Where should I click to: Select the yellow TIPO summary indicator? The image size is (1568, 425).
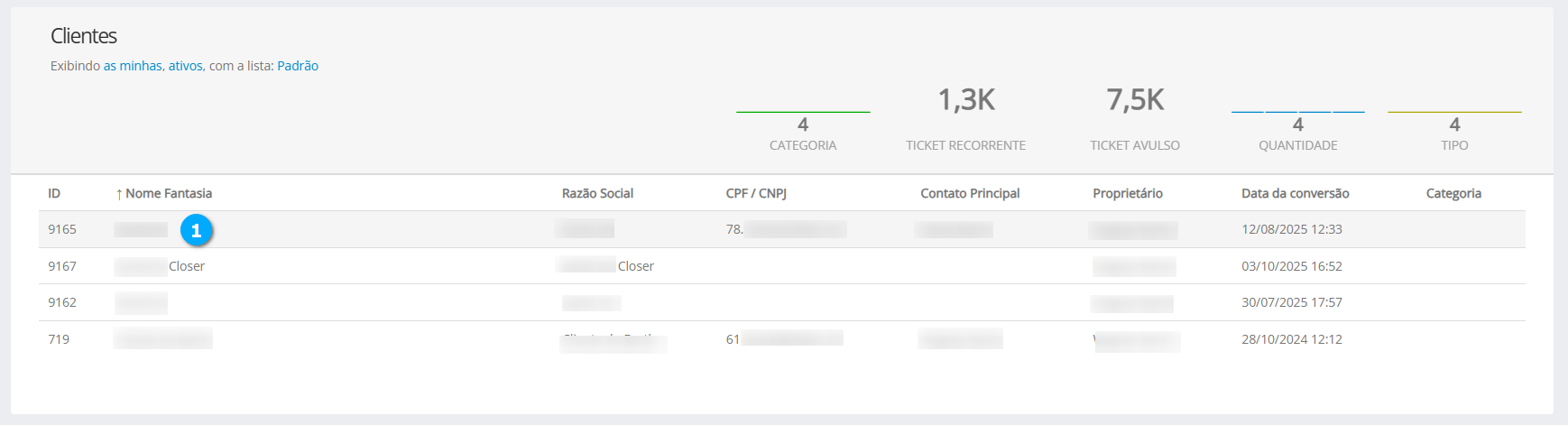1454,125
